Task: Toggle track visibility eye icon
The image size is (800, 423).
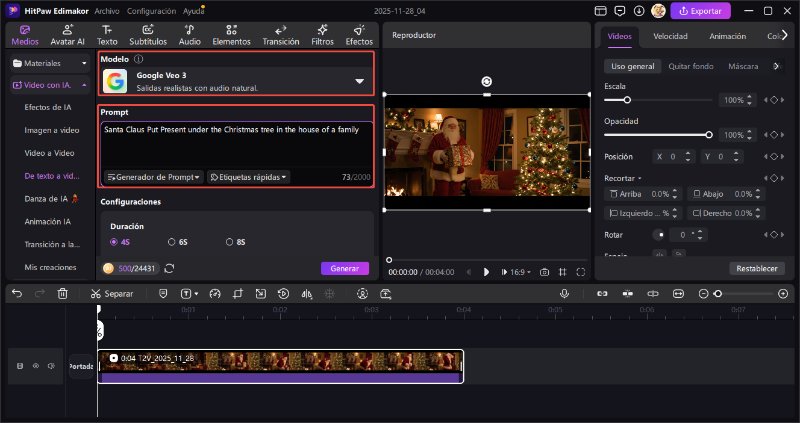Action: 35,366
